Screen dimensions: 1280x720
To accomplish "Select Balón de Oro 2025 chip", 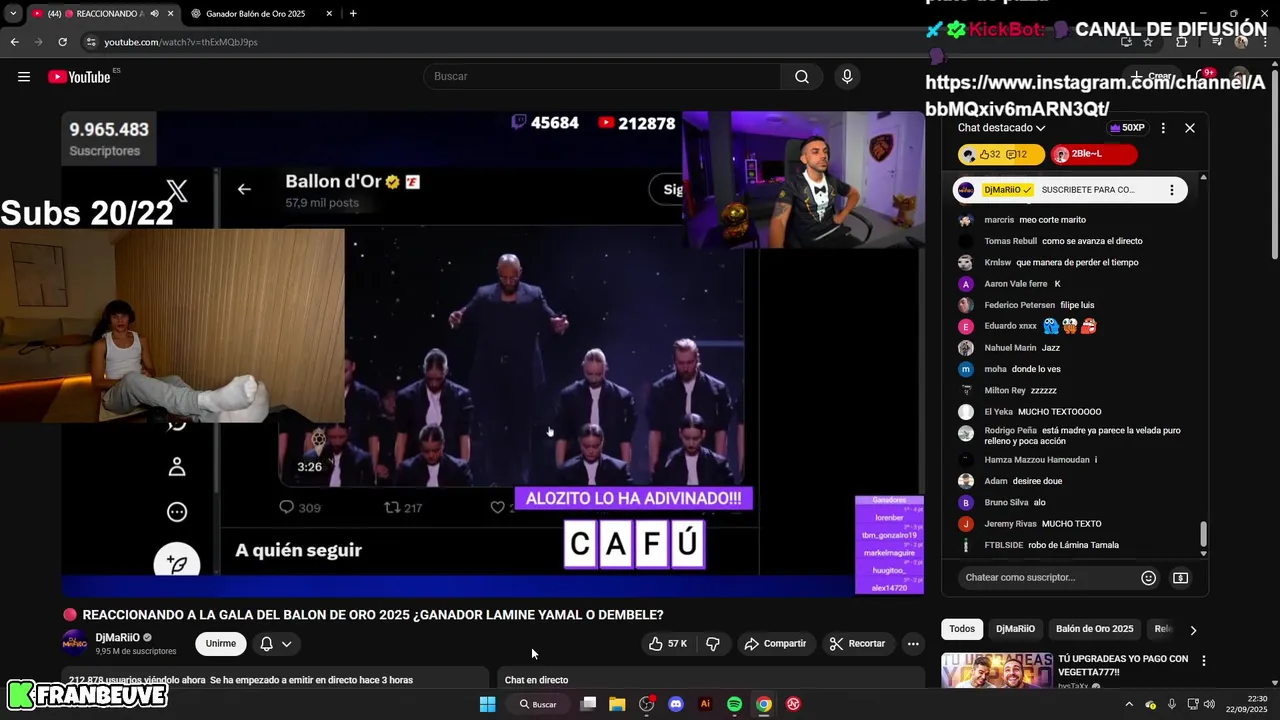I will click(x=1095, y=629).
